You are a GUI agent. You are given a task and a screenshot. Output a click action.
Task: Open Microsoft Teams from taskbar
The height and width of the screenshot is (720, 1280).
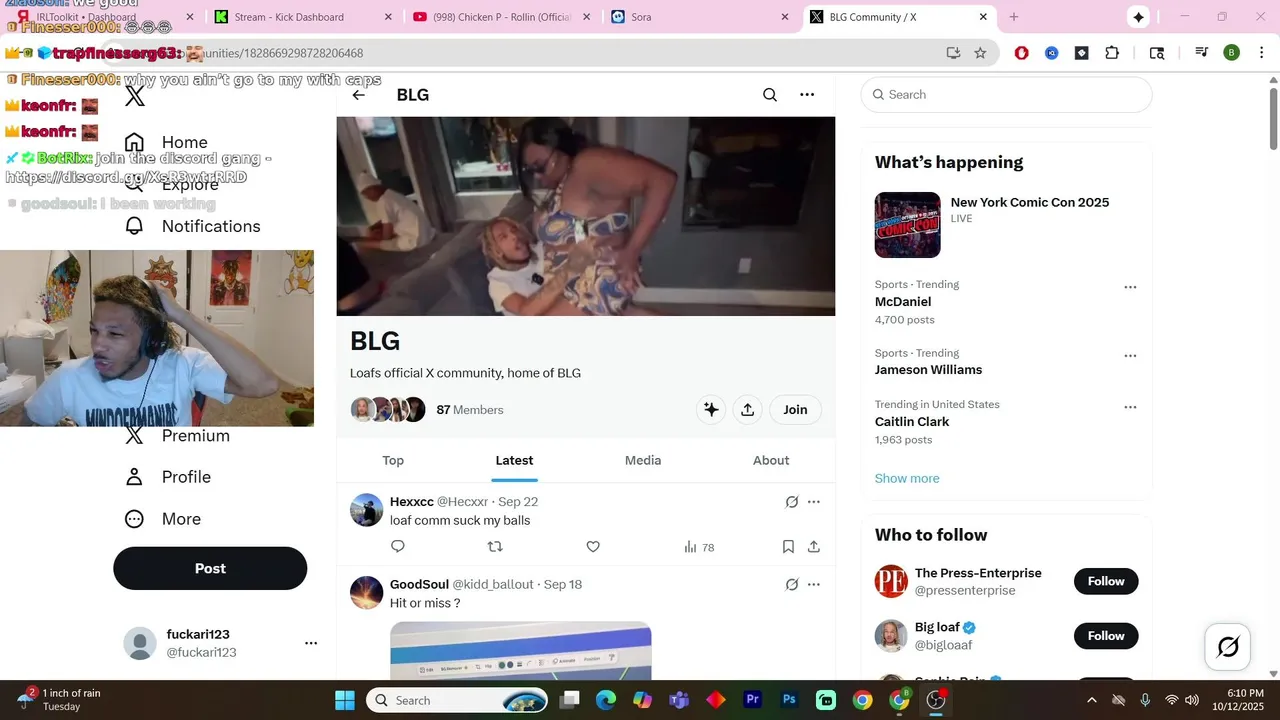tap(679, 700)
